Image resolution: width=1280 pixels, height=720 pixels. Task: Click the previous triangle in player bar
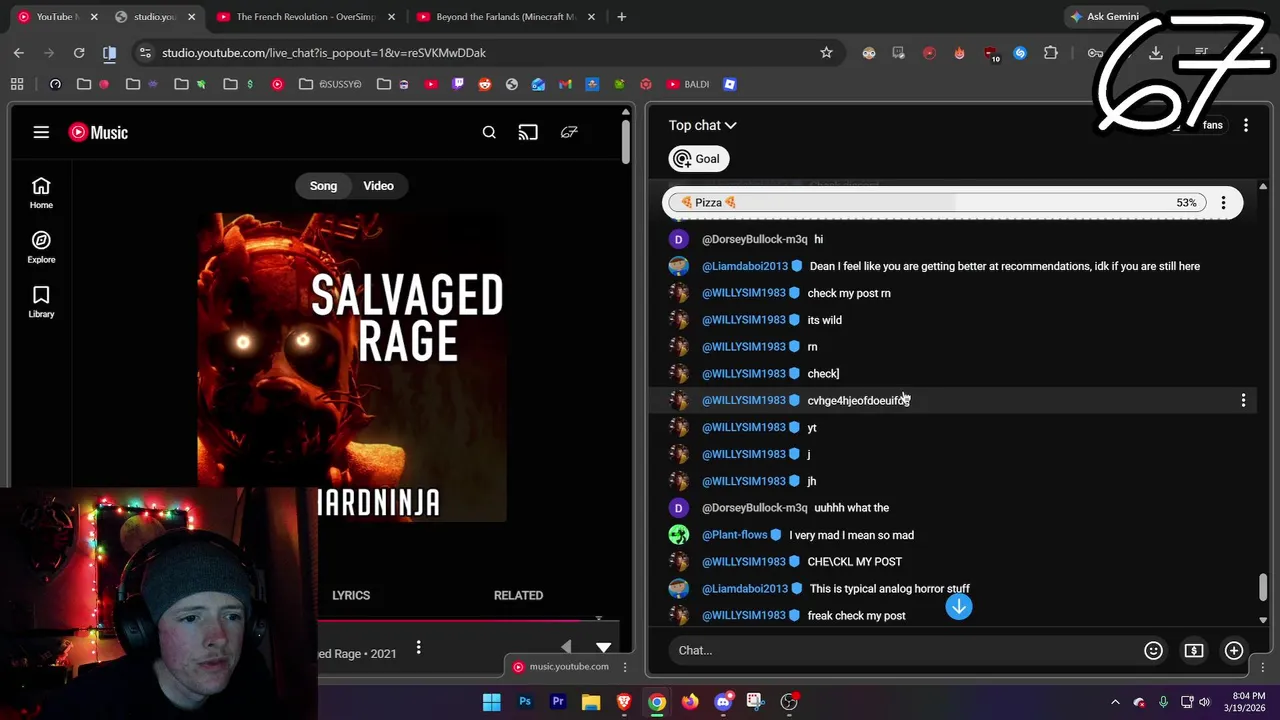pos(567,648)
